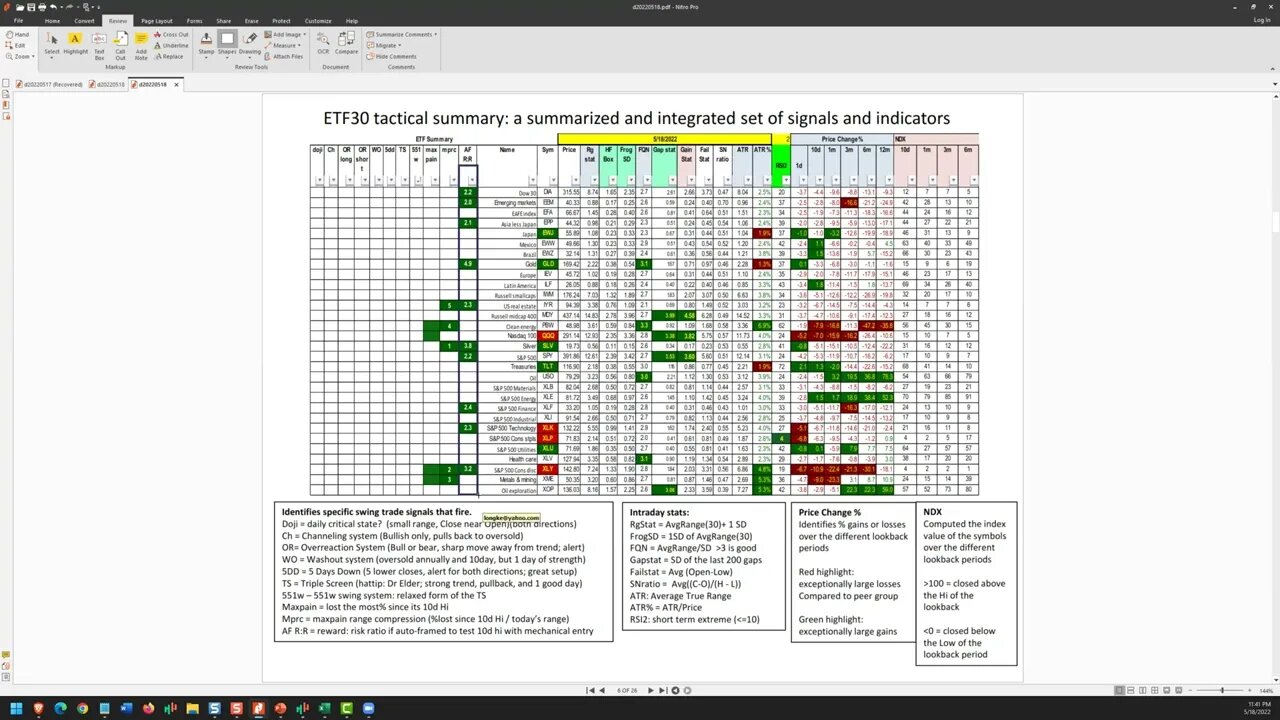
Task: Click the Save icon in quick access toolbar
Action: click(x=29, y=6)
